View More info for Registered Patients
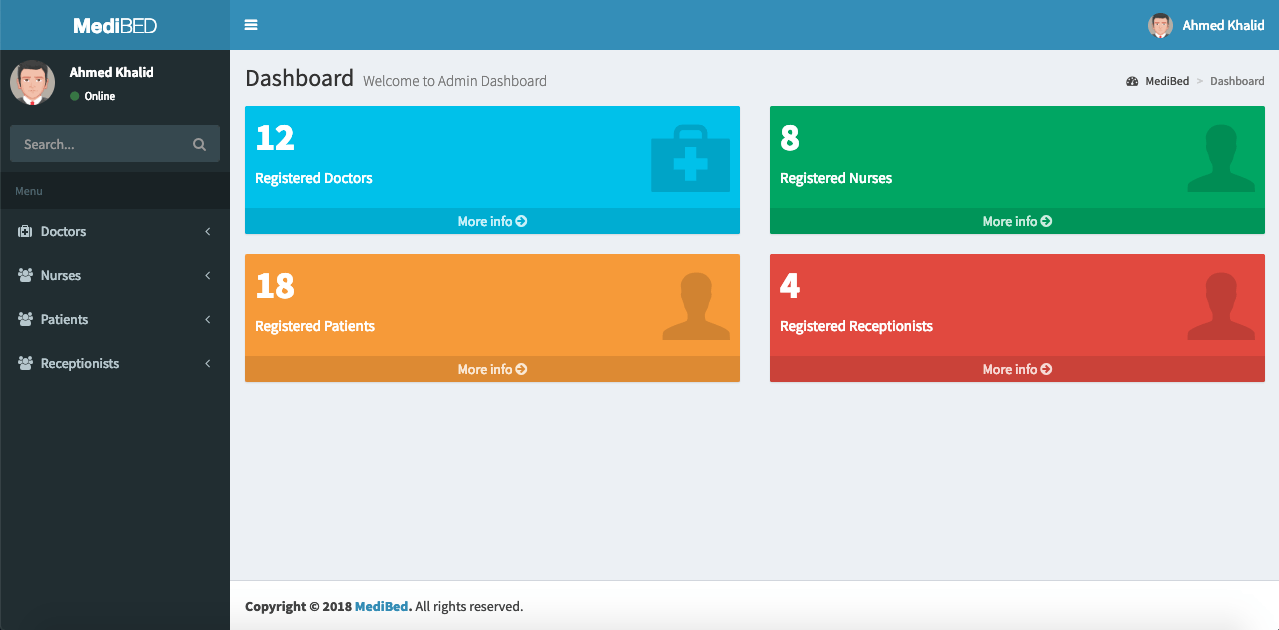This screenshot has height=630, width=1279. click(x=492, y=369)
